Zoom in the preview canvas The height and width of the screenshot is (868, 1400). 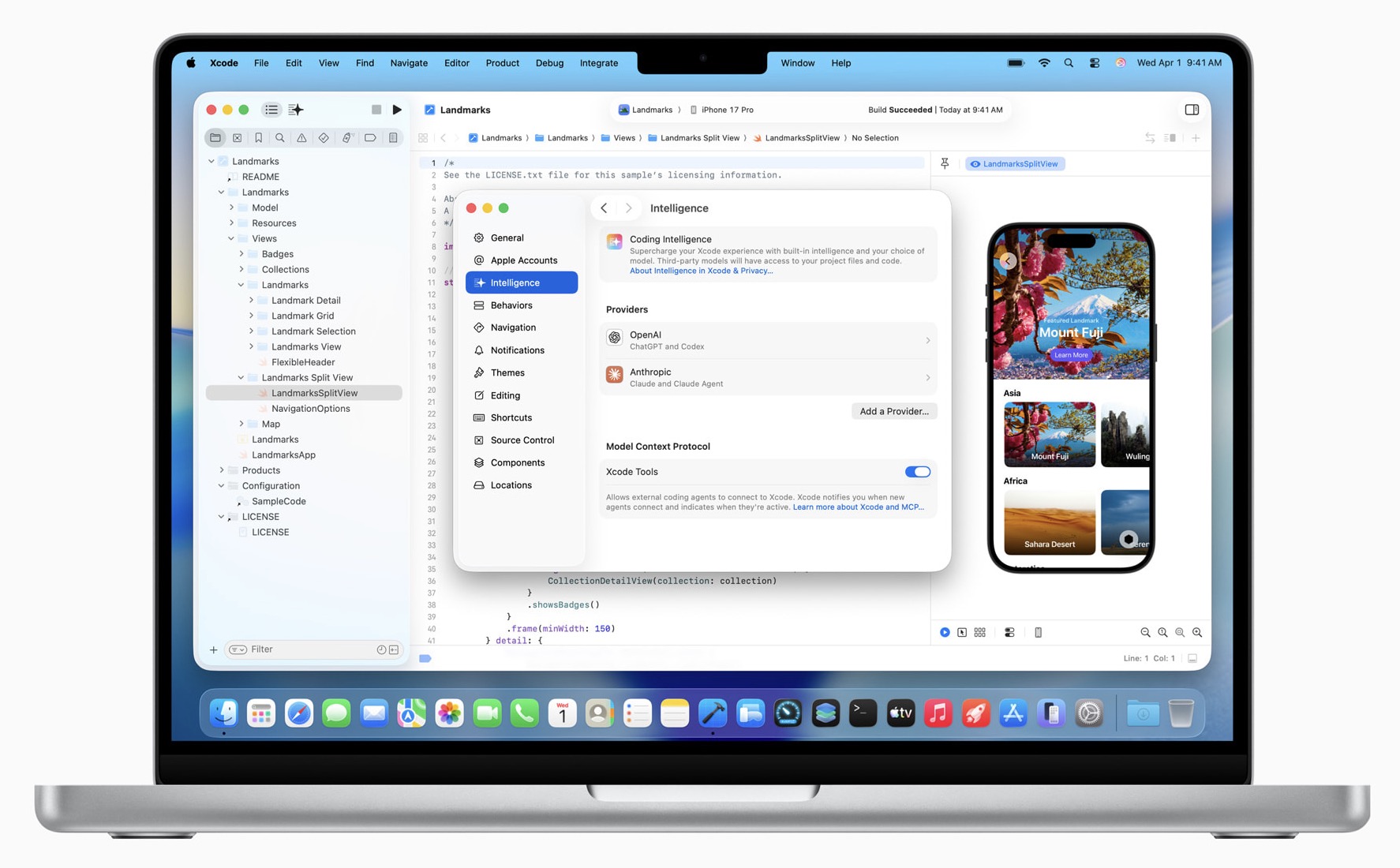pyautogui.click(x=1197, y=632)
